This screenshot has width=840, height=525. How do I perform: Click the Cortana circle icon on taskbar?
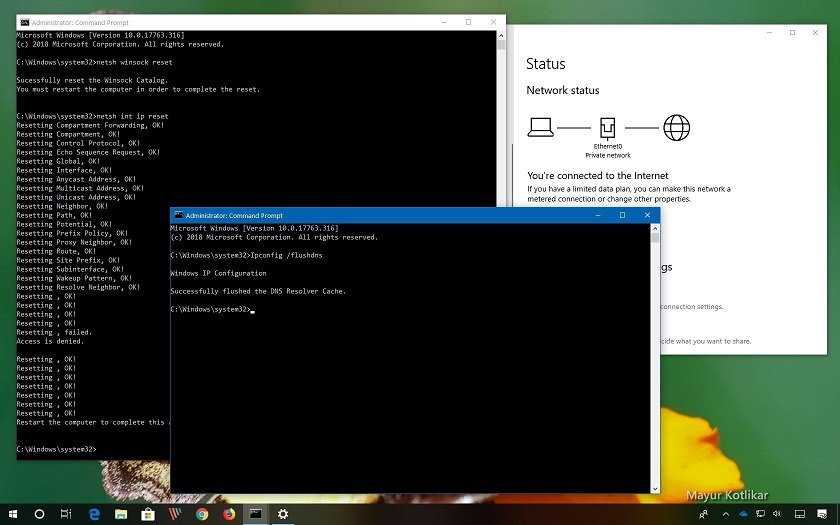pyautogui.click(x=40, y=514)
